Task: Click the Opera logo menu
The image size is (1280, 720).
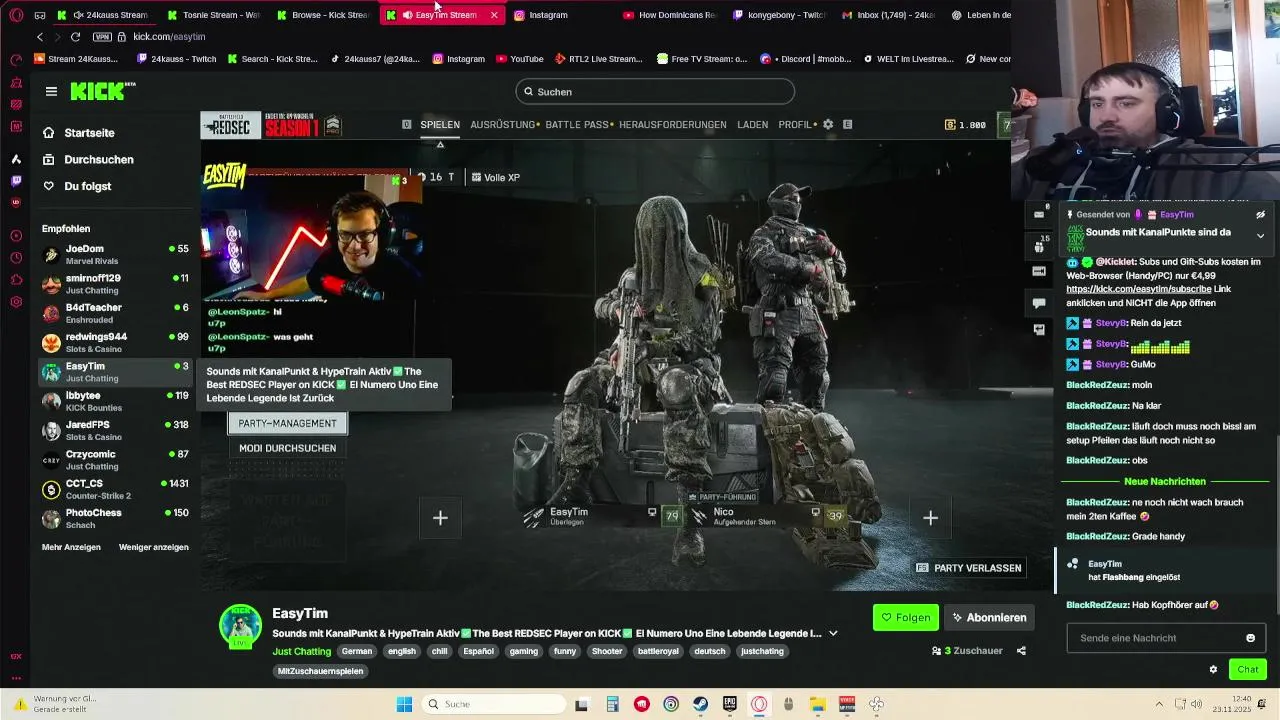Action: tap(16, 15)
